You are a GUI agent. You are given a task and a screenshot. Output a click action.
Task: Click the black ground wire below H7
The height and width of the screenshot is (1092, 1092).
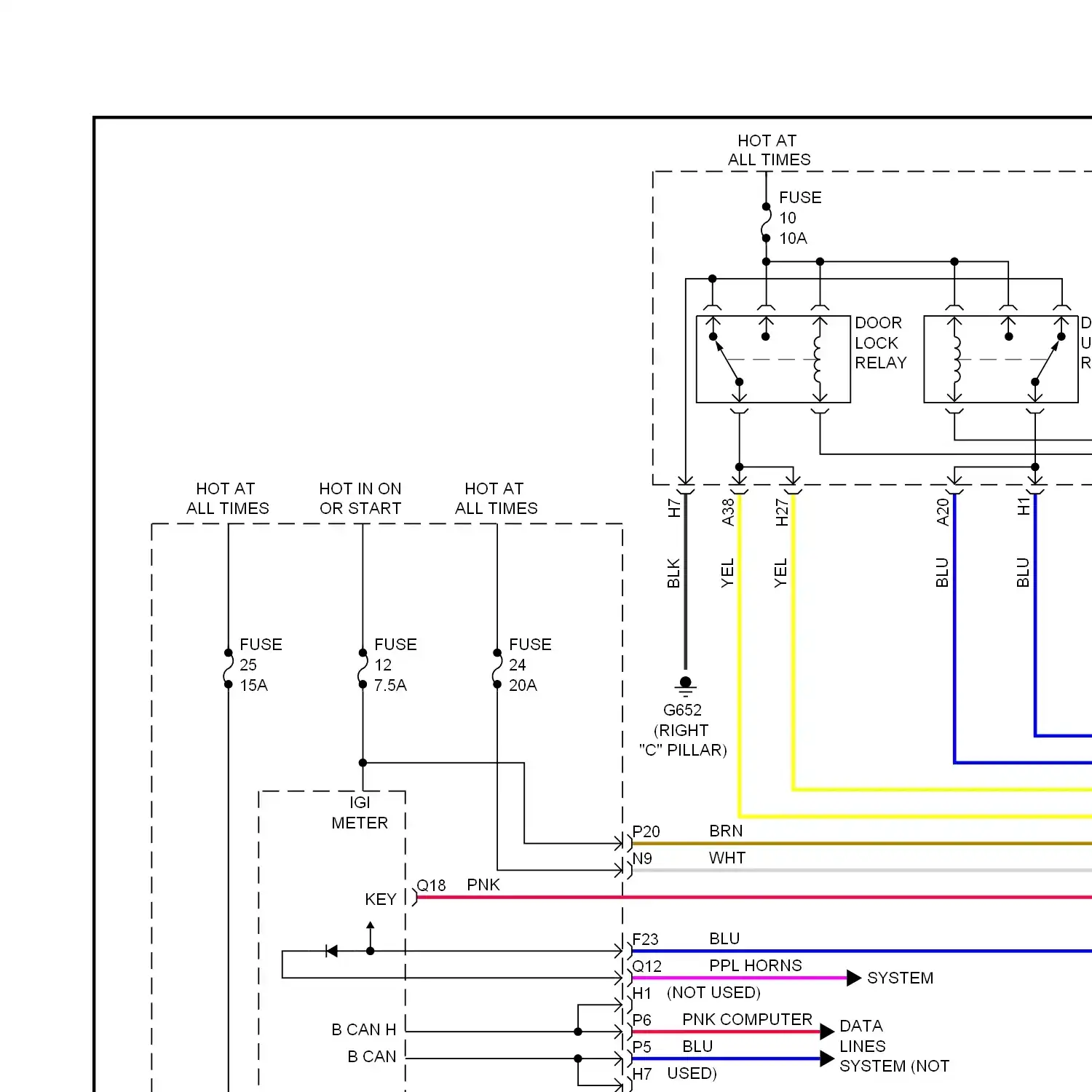[685, 582]
